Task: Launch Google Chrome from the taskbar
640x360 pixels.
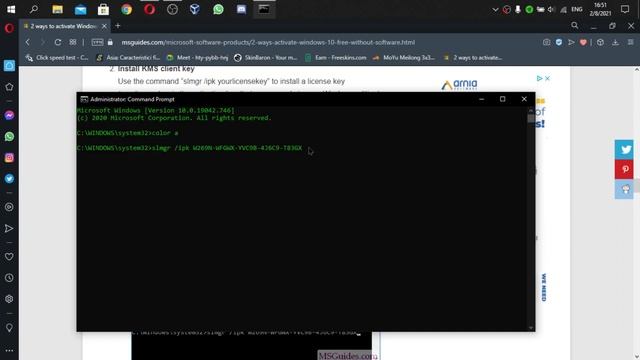Action: tap(127, 9)
